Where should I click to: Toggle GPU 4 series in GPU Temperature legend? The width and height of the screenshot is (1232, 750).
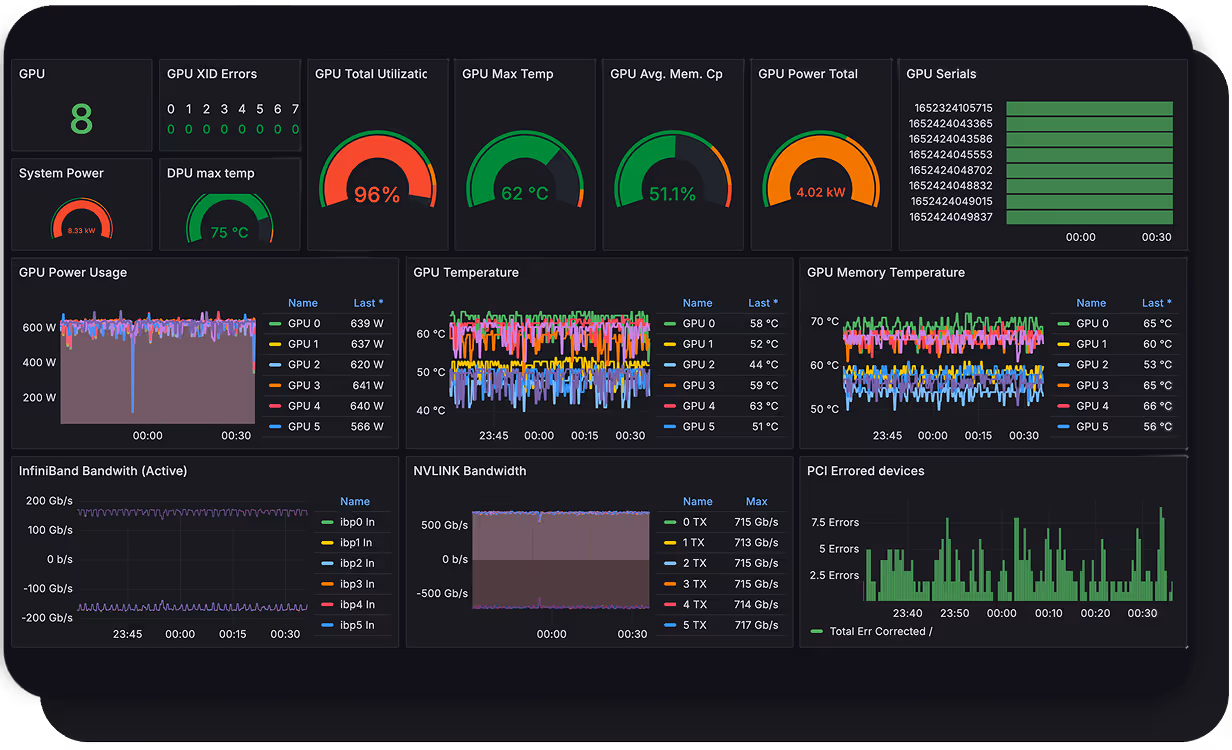pos(699,406)
